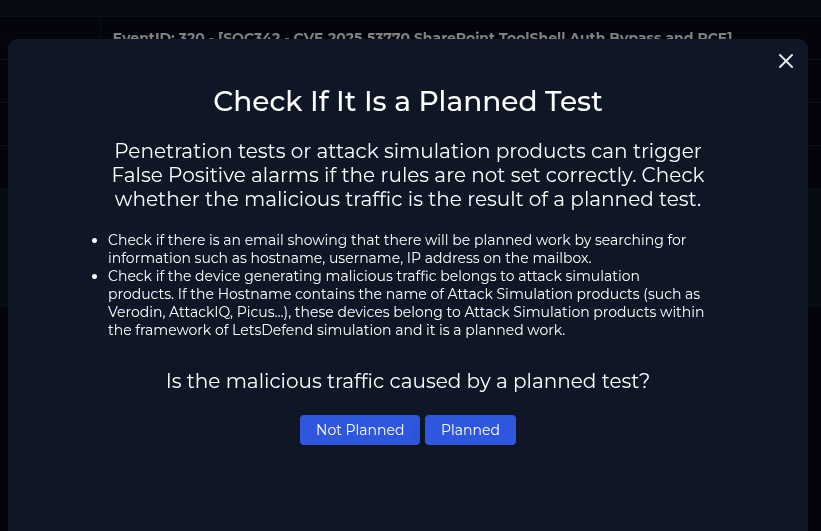
Task: Click the word 'mailbox' in first bullet
Action: [563, 257]
